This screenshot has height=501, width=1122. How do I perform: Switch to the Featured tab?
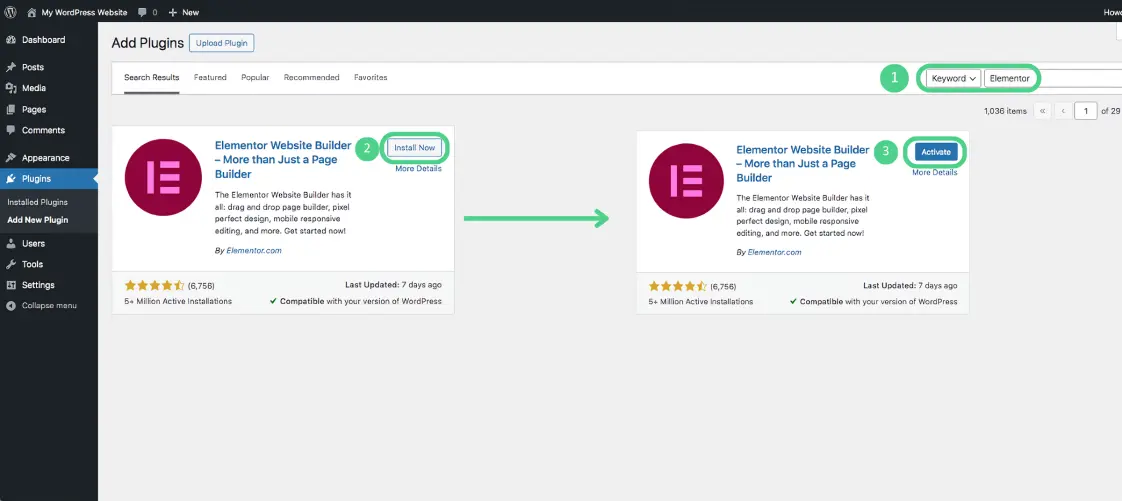[x=210, y=77]
